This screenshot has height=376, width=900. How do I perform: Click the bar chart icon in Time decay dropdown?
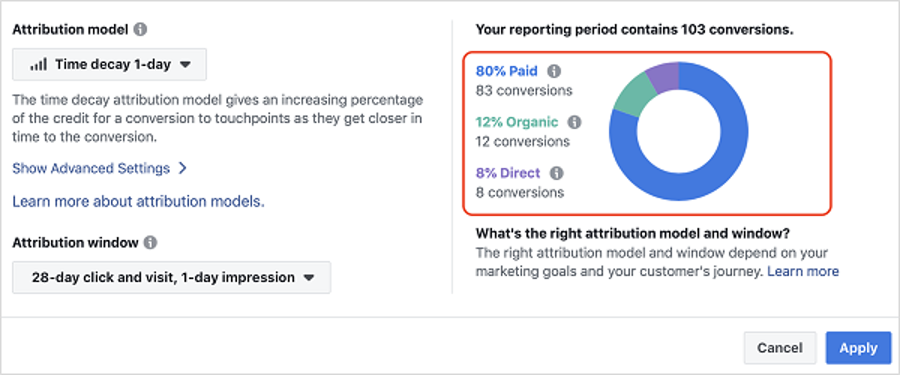pos(38,65)
